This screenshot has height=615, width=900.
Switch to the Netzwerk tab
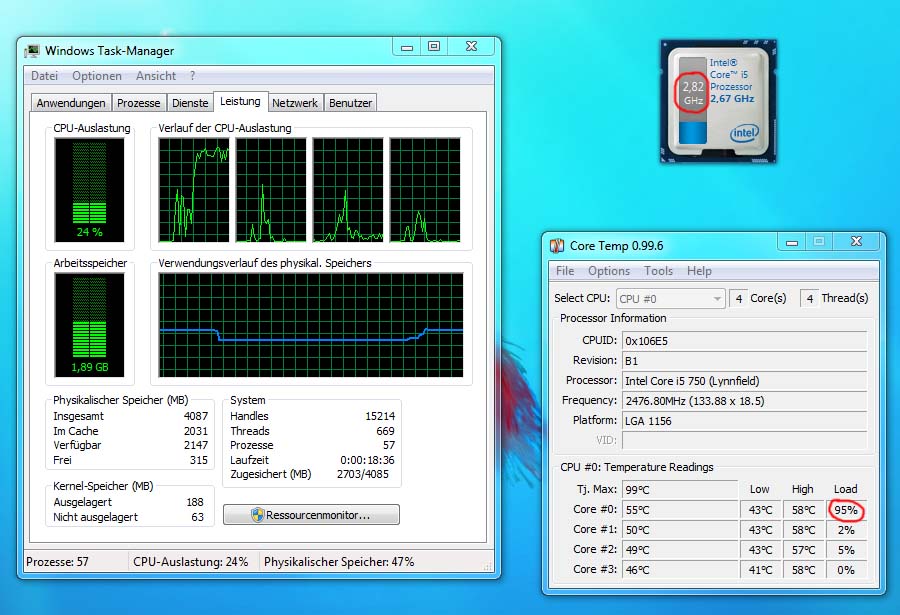294,103
